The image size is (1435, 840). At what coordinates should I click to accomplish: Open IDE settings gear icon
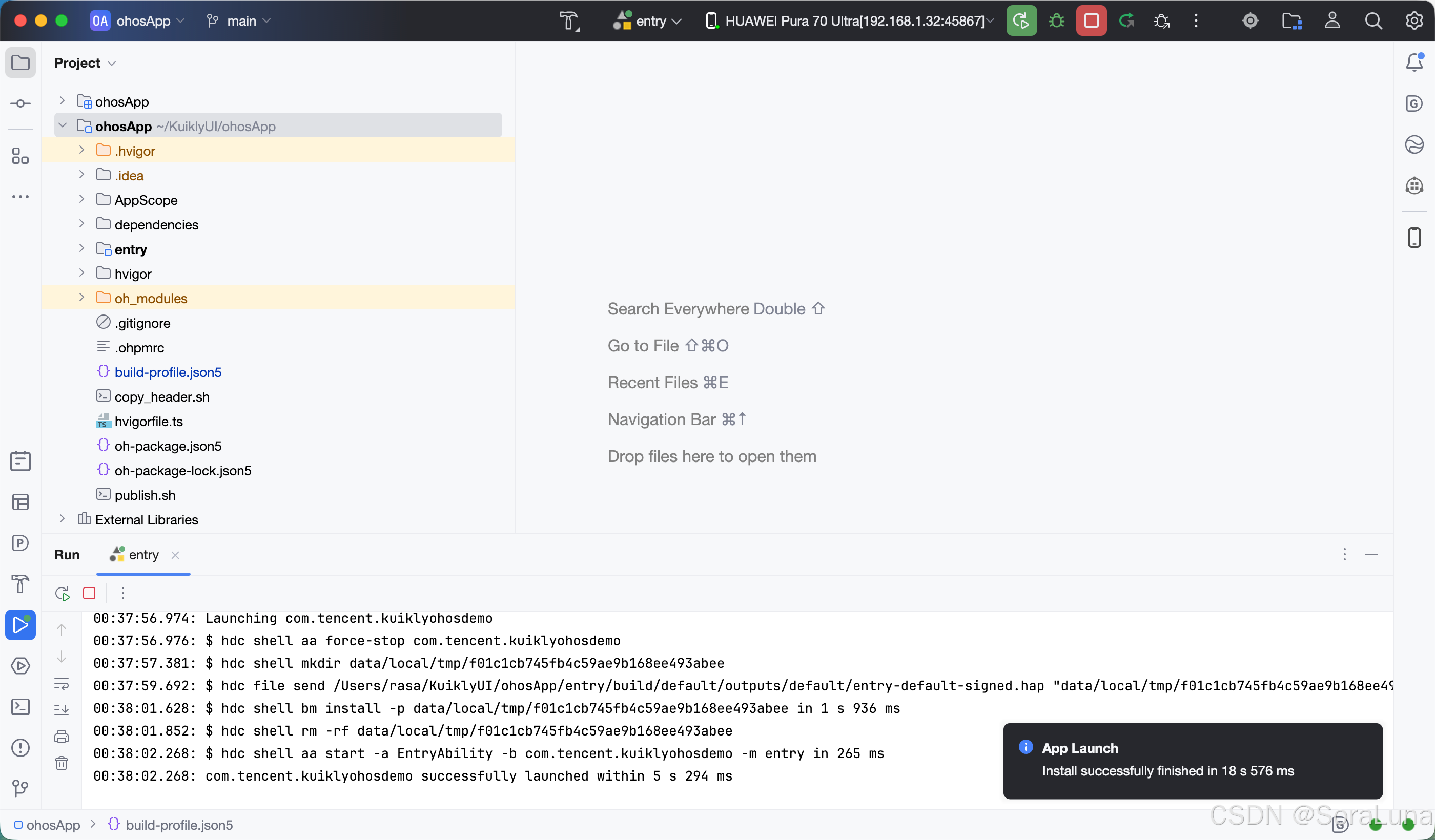[1414, 21]
